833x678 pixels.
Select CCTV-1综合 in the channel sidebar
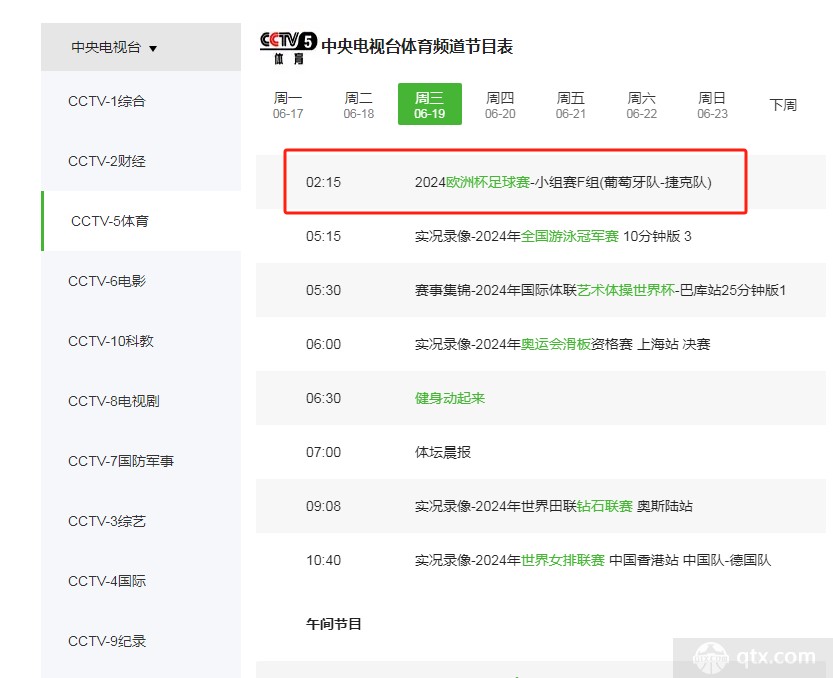coord(141,101)
